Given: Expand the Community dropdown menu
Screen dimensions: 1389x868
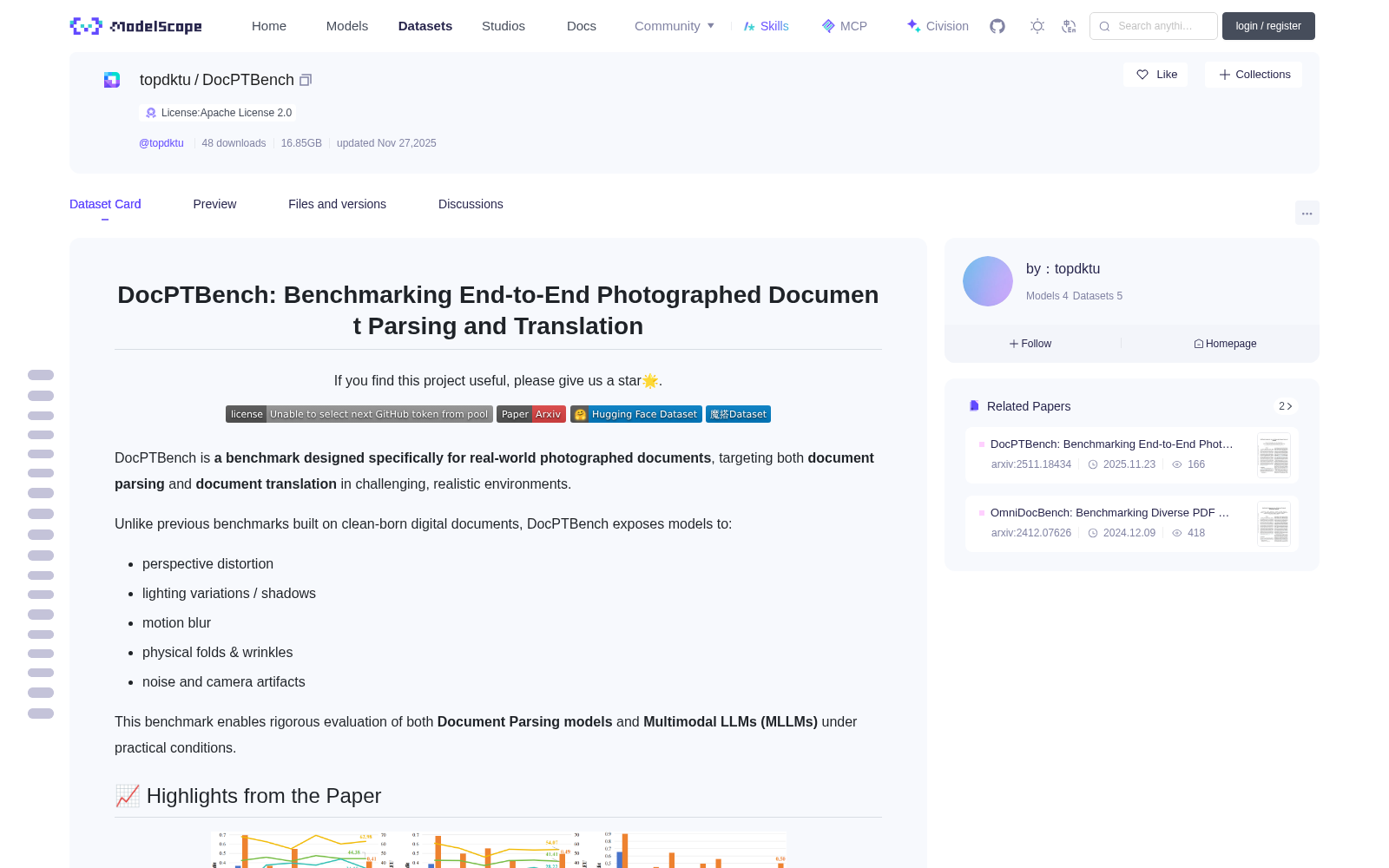Looking at the screenshot, I should (675, 26).
